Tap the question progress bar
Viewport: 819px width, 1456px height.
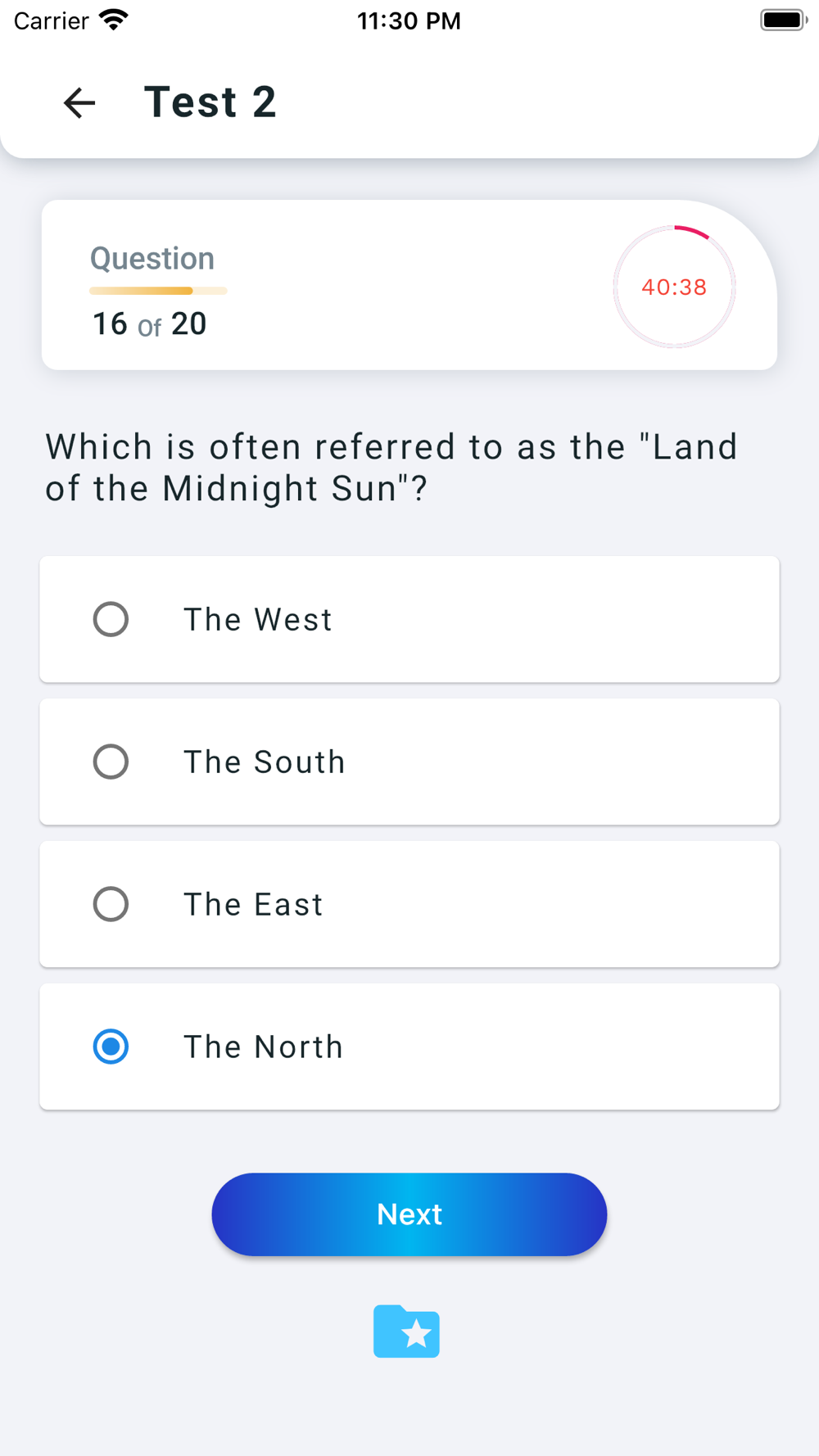point(158,291)
